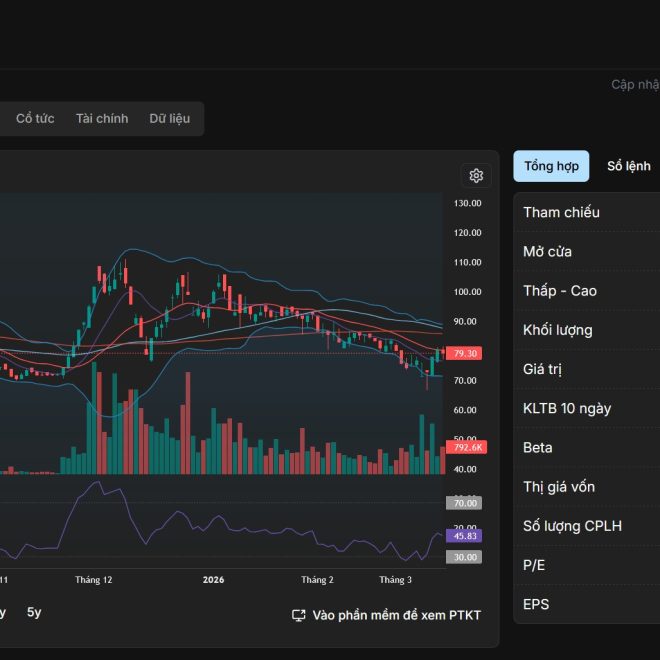The width and height of the screenshot is (660, 660).
Task: Click the Khối lượng row
Action: click(588, 330)
